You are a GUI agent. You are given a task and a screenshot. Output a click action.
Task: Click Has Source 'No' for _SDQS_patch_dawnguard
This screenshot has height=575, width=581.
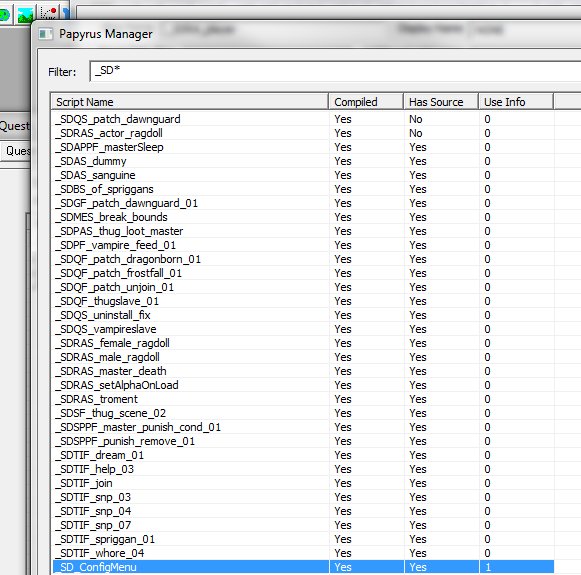coord(415,119)
